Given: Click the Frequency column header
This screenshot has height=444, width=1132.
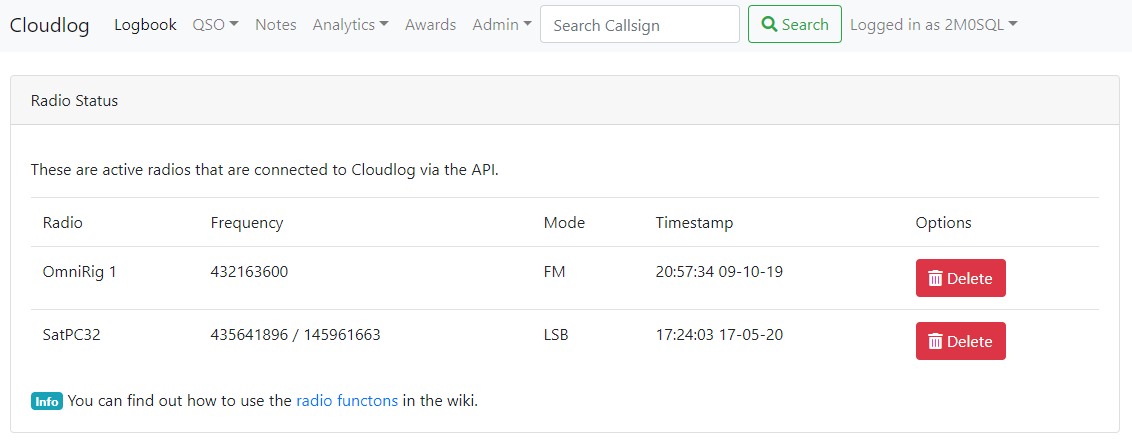Looking at the screenshot, I should point(247,223).
